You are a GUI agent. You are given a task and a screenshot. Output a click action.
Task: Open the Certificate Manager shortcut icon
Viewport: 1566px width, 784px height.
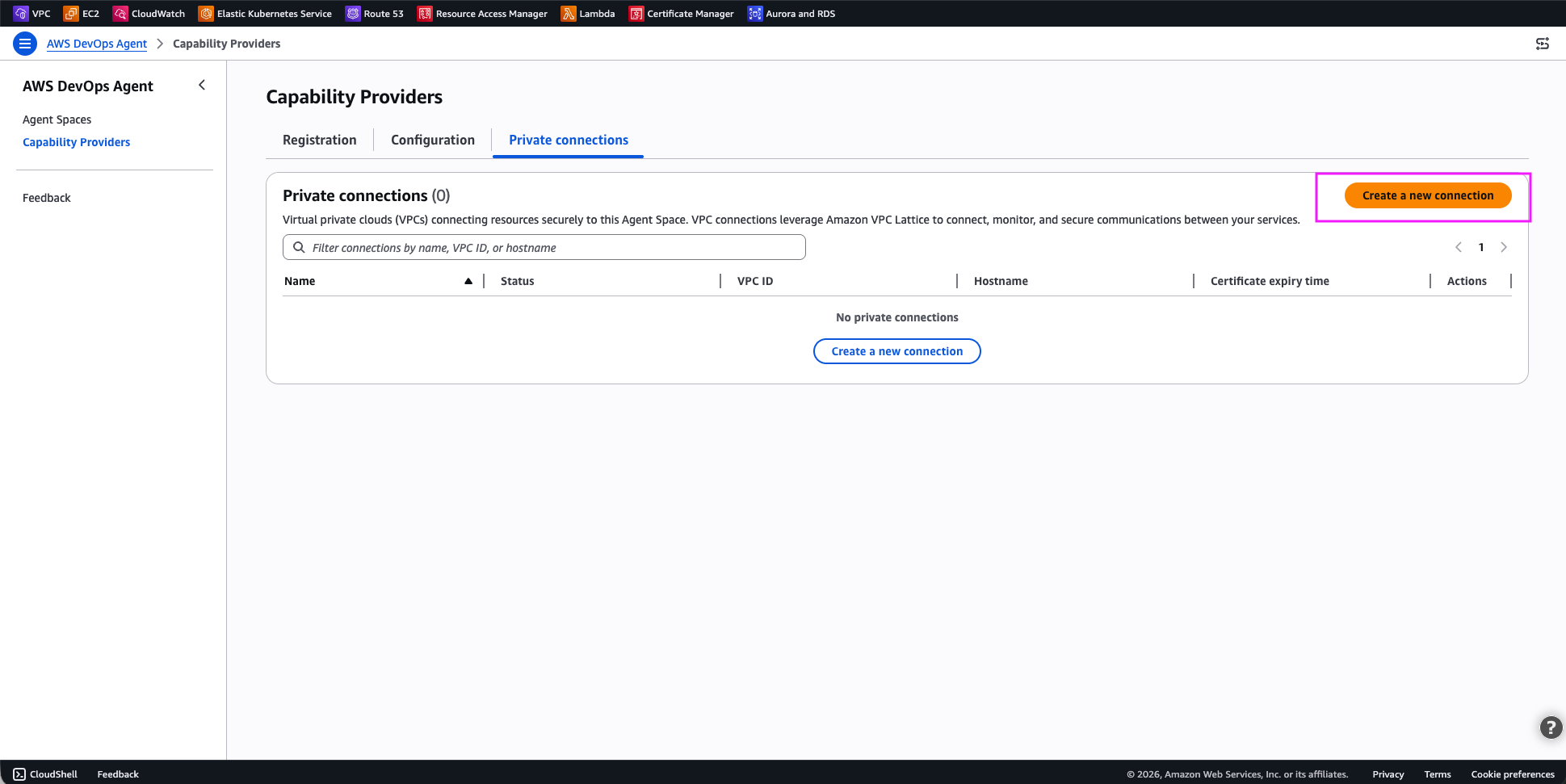(x=636, y=14)
